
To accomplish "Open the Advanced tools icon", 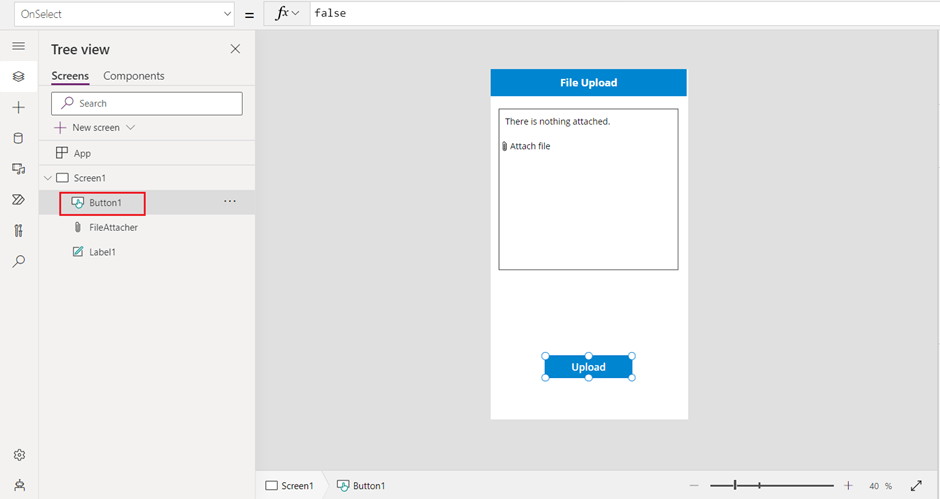I will pyautogui.click(x=18, y=231).
